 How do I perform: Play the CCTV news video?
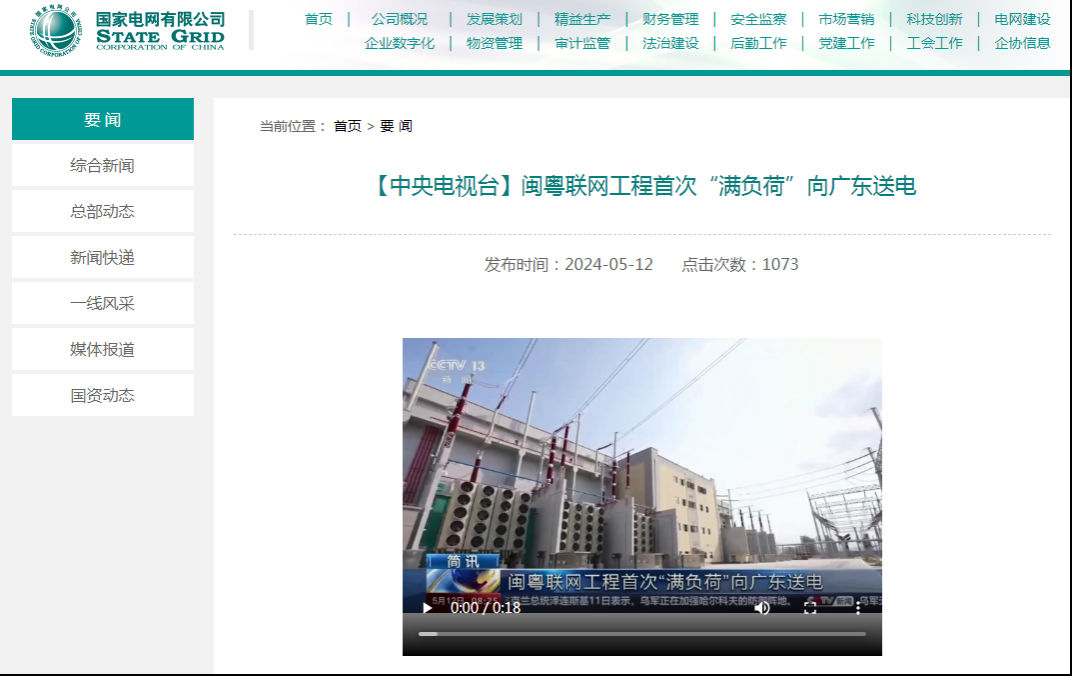tap(427, 607)
